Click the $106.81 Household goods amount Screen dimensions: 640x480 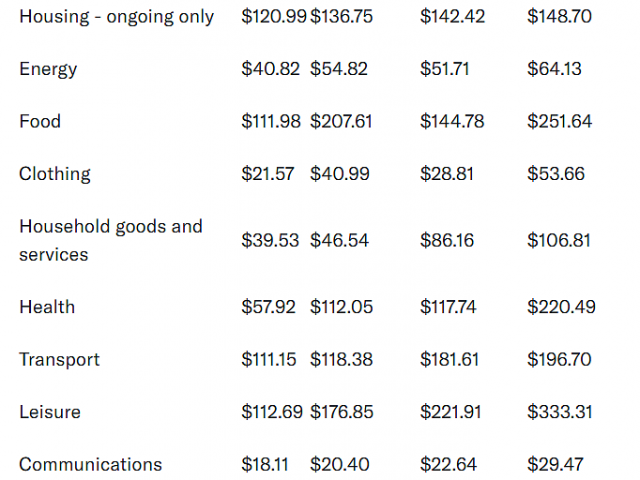559,241
